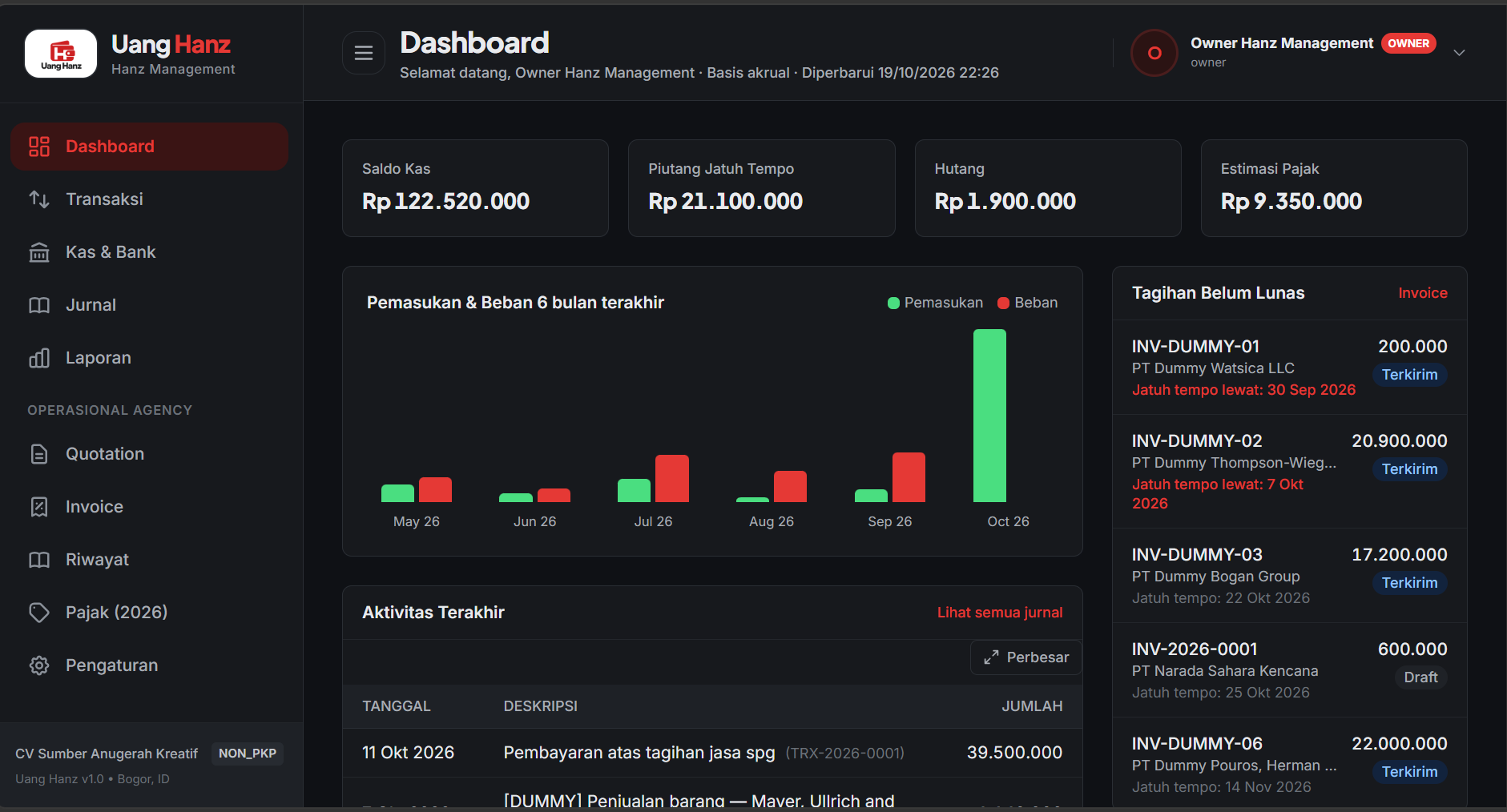Click the Estimasi Pajak card
The height and width of the screenshot is (812, 1507).
pos(1334,188)
